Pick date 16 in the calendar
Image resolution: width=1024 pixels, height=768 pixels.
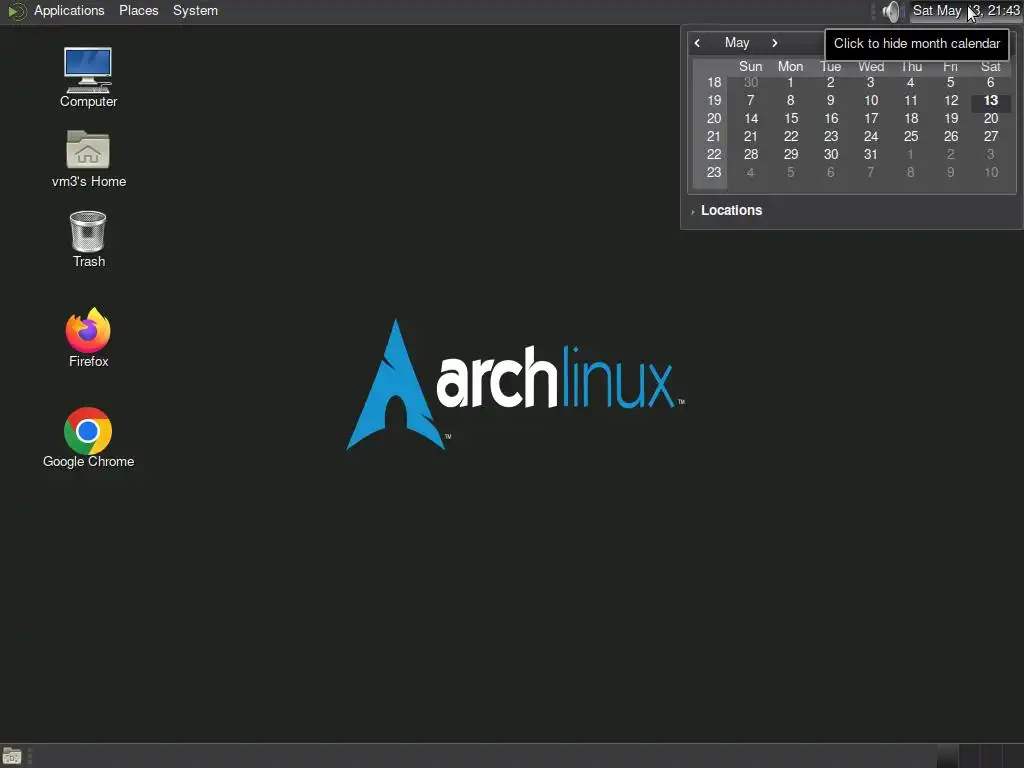point(831,118)
